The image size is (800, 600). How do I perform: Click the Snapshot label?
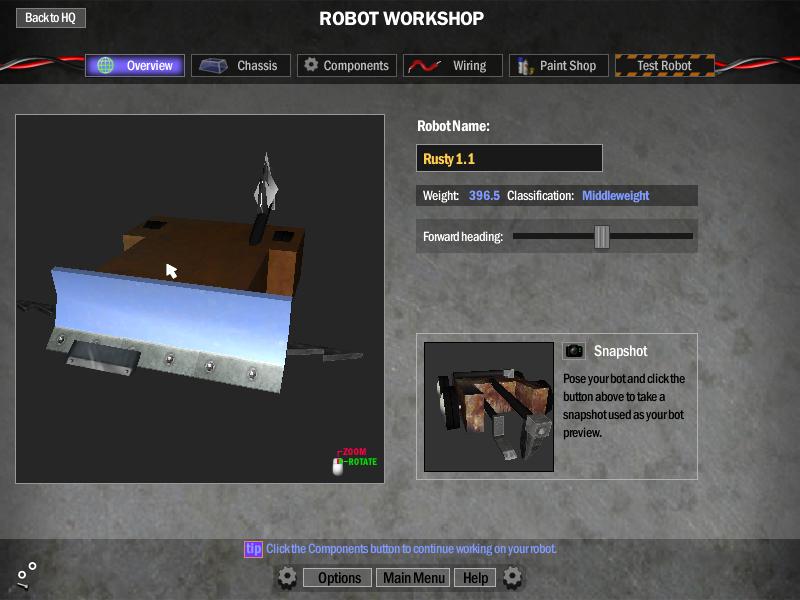click(x=620, y=351)
